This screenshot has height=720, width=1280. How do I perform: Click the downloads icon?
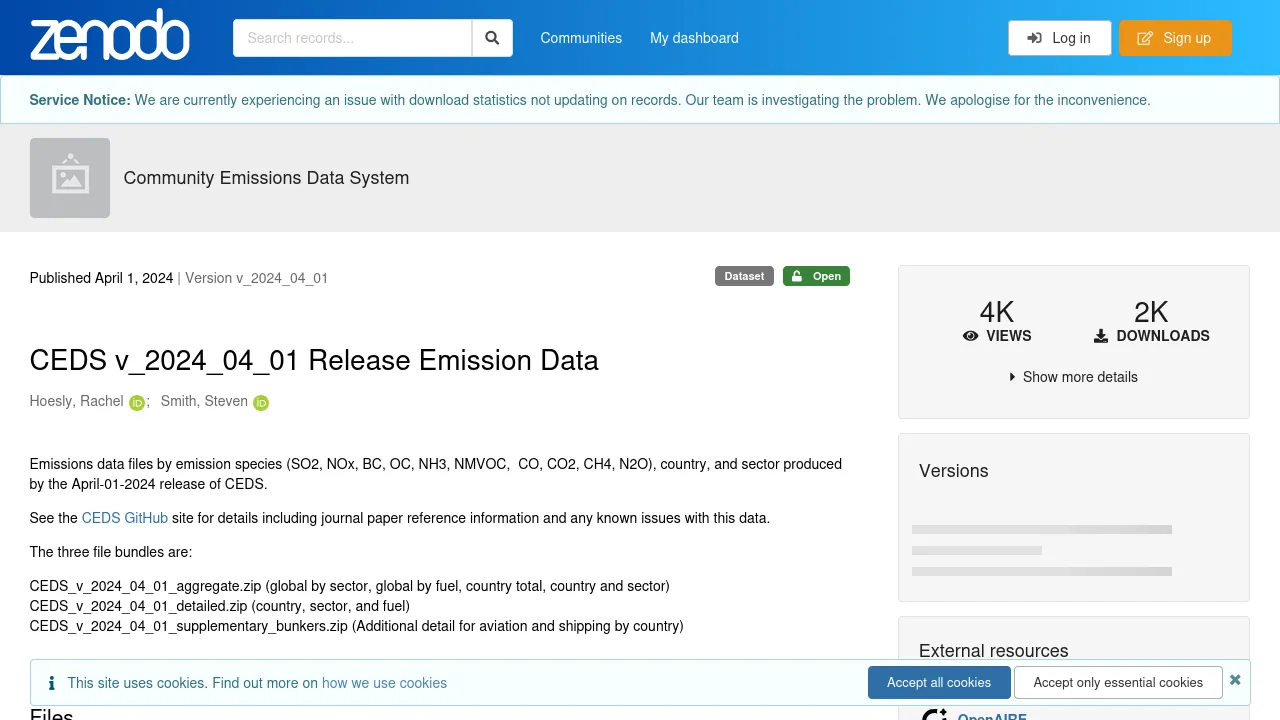coord(1101,336)
